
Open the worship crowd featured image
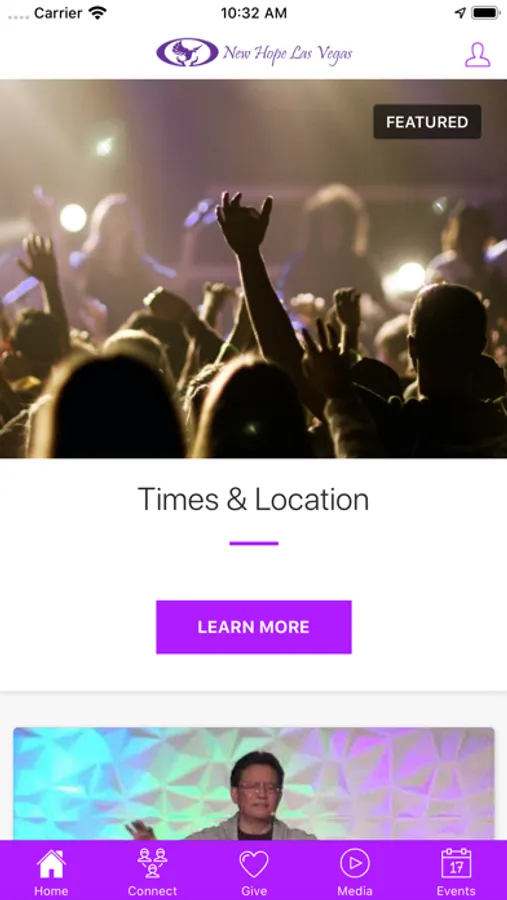[x=253, y=269]
